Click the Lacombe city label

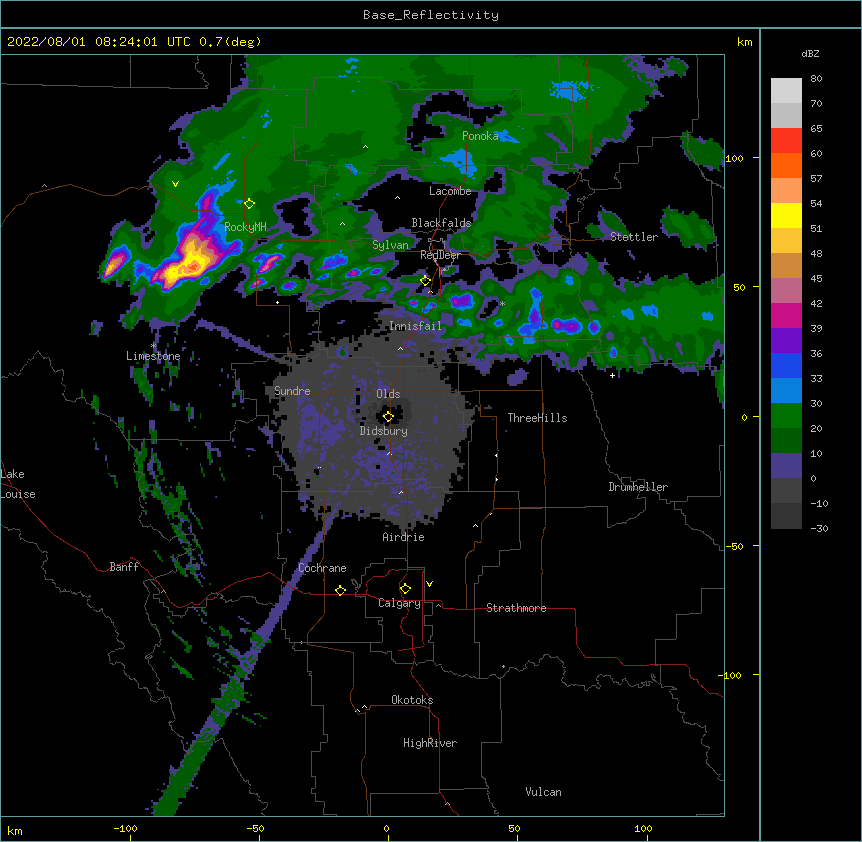click(x=450, y=191)
